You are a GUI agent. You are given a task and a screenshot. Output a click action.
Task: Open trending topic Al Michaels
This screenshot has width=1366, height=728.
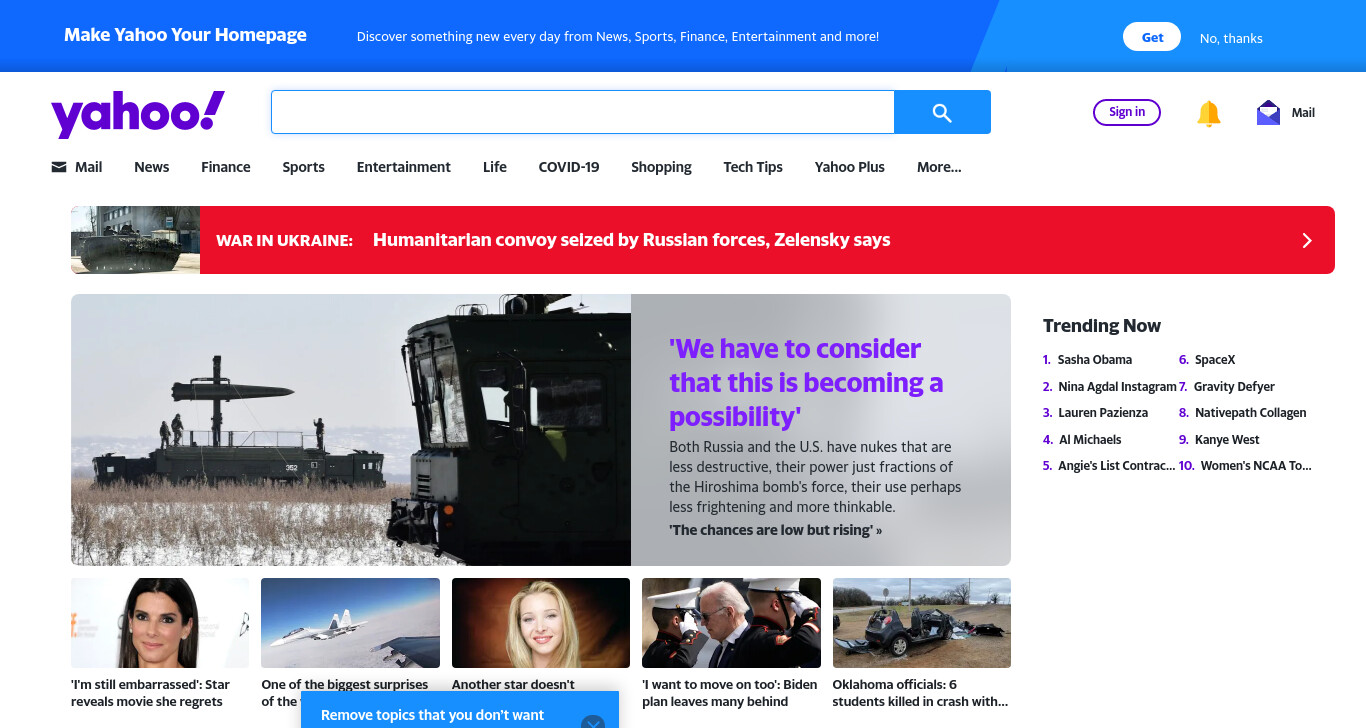point(1090,440)
